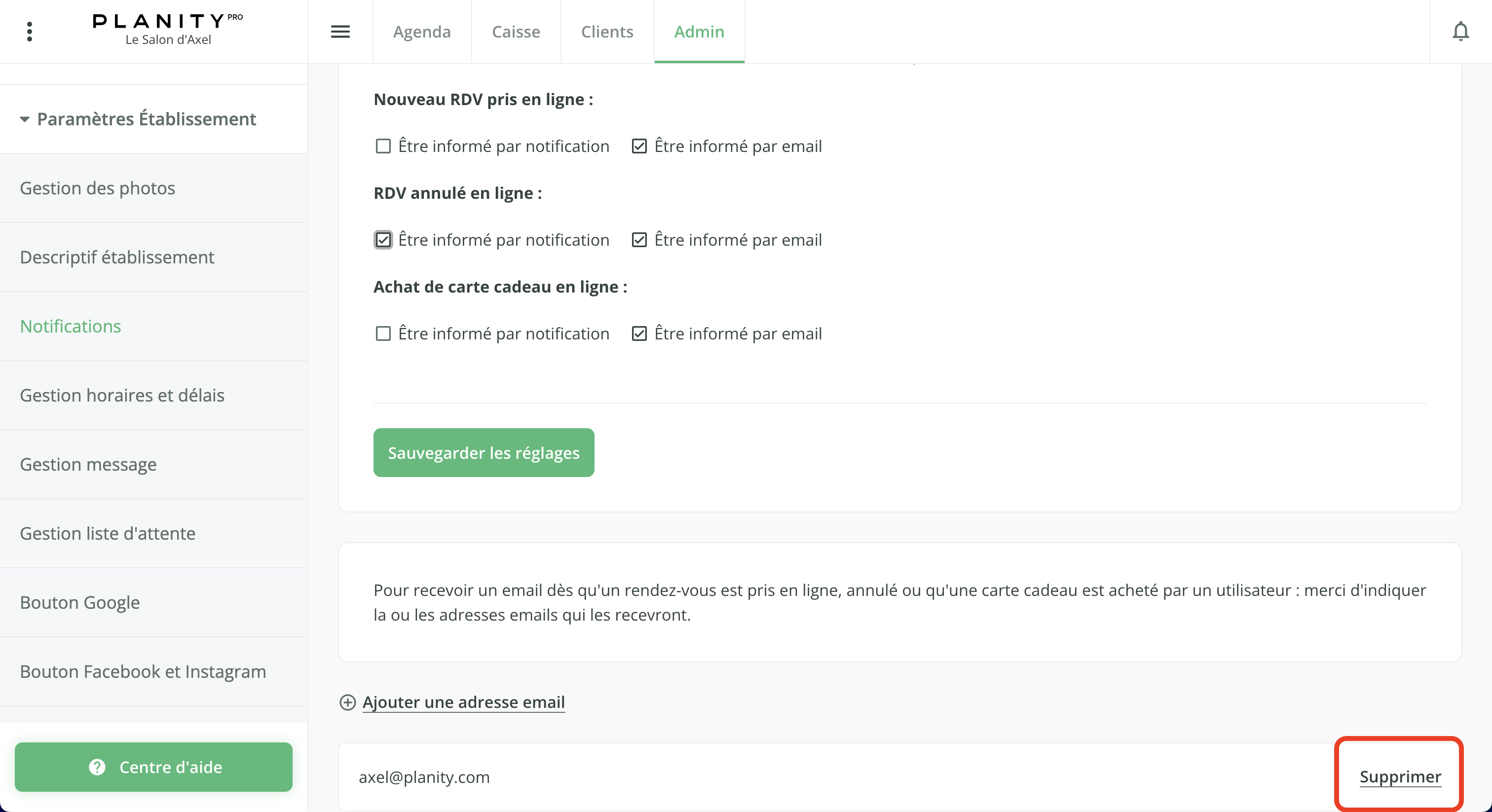Click Ajouter une adresse email link
The height and width of the screenshot is (812, 1492).
coord(463,702)
